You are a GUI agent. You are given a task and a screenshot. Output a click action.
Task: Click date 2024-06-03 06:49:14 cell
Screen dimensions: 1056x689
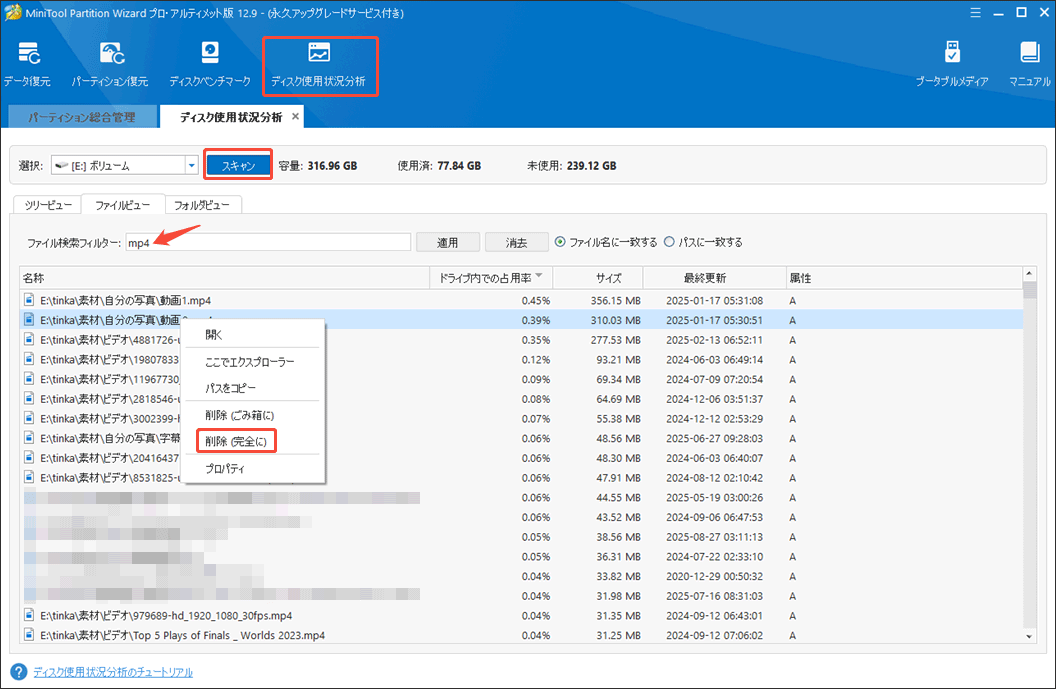(715, 360)
